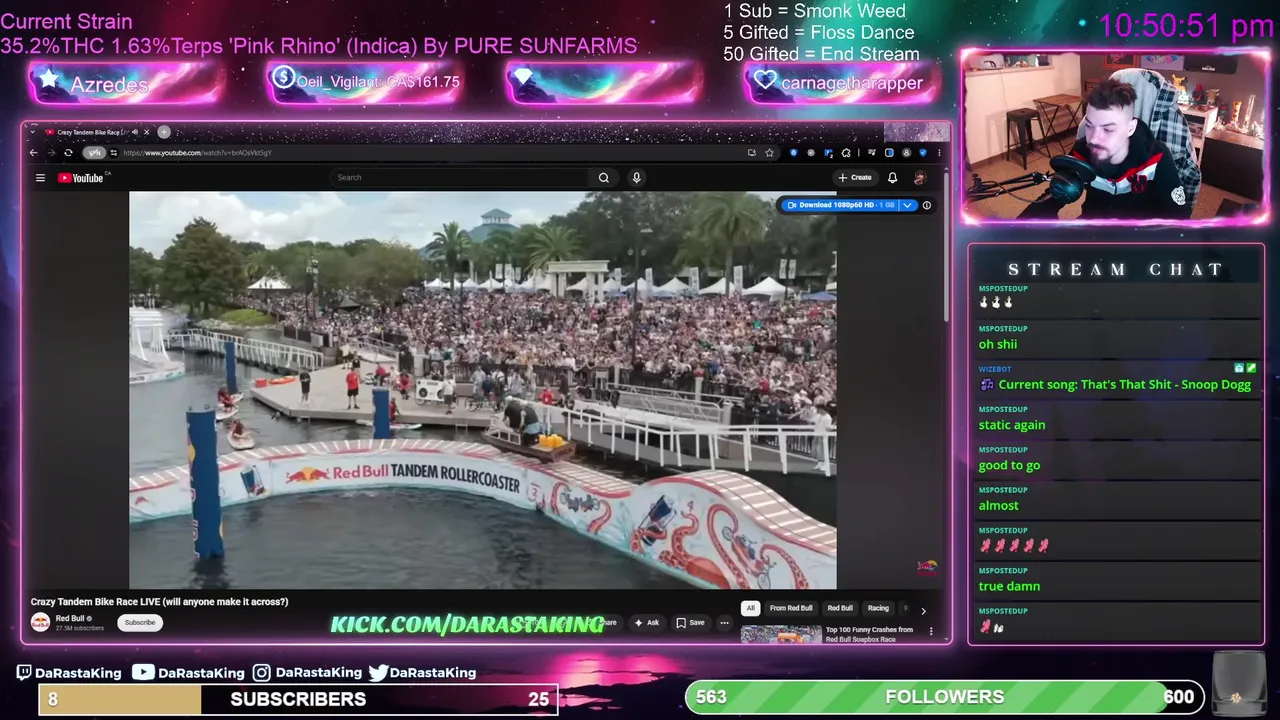
Task: Click chat message 'true damn'
Action: pos(1009,586)
